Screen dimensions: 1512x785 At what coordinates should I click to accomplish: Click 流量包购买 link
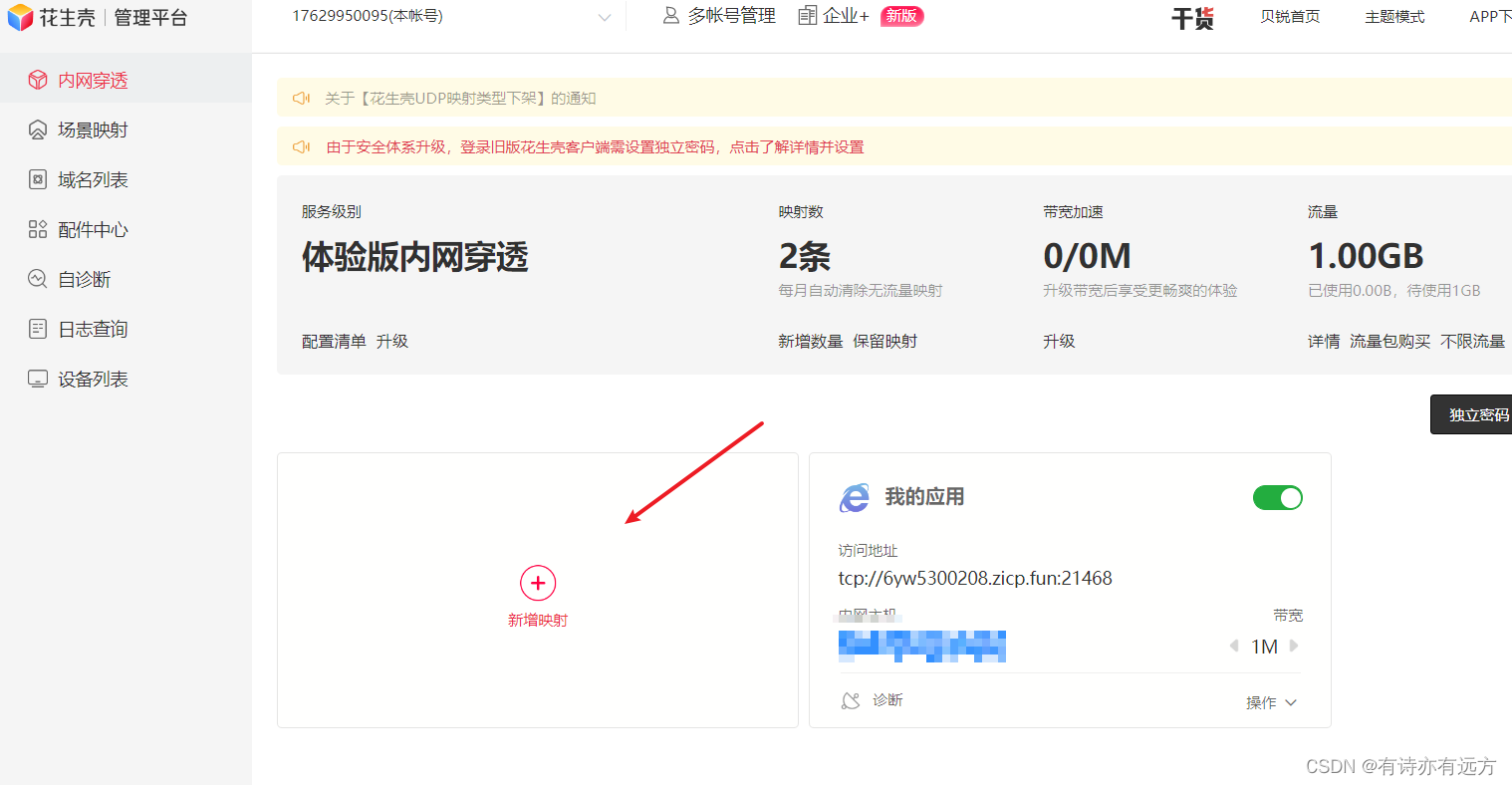coord(1389,341)
